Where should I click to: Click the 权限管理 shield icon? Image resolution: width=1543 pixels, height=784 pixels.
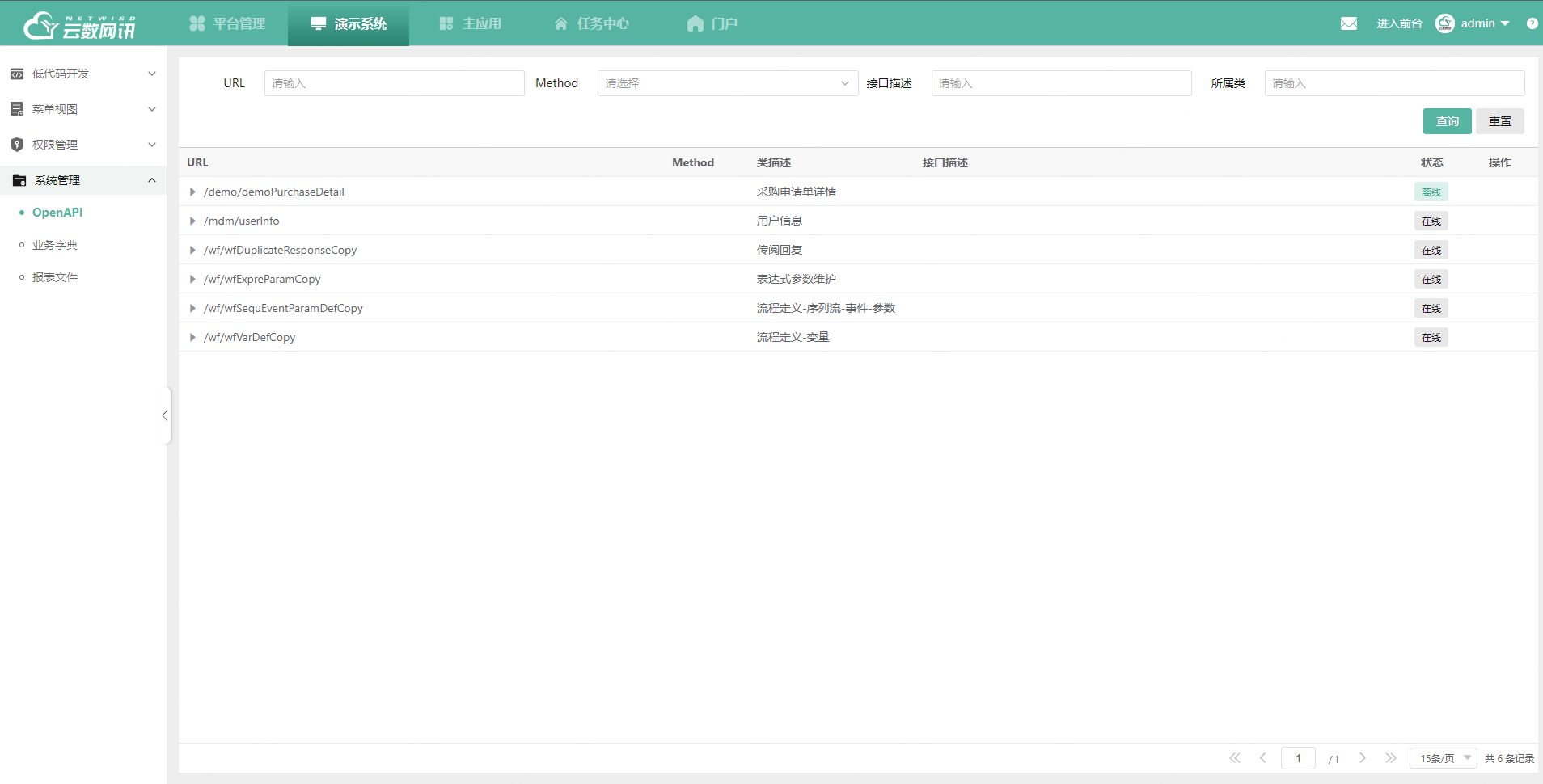pos(17,144)
